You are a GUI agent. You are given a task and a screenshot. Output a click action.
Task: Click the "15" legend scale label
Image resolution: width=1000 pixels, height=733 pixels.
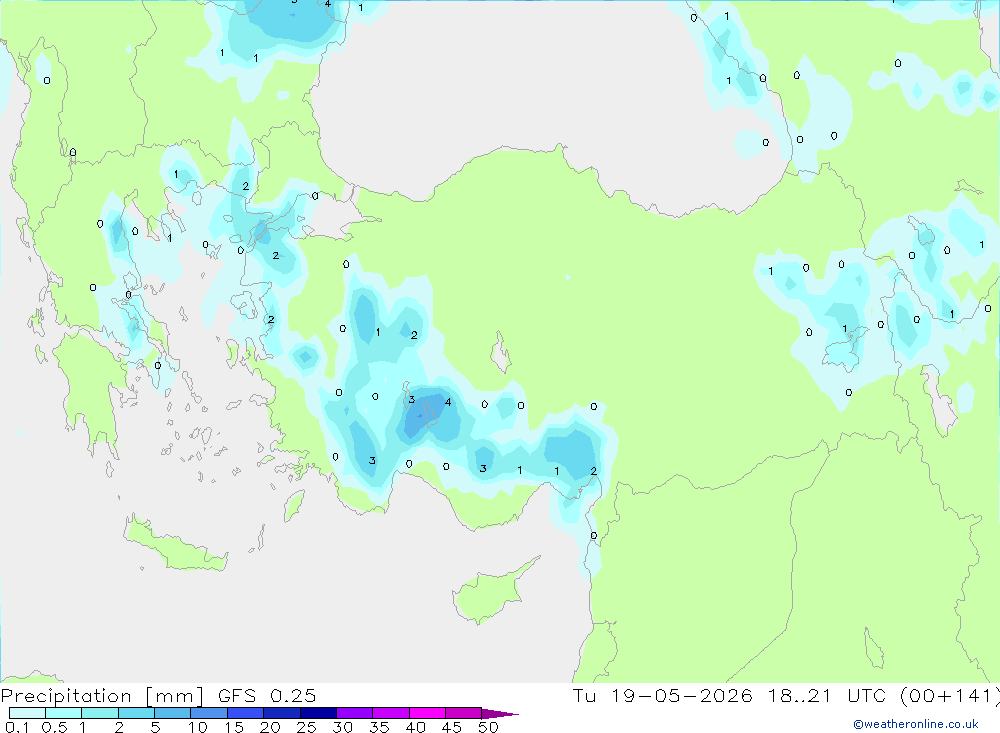pos(234,727)
